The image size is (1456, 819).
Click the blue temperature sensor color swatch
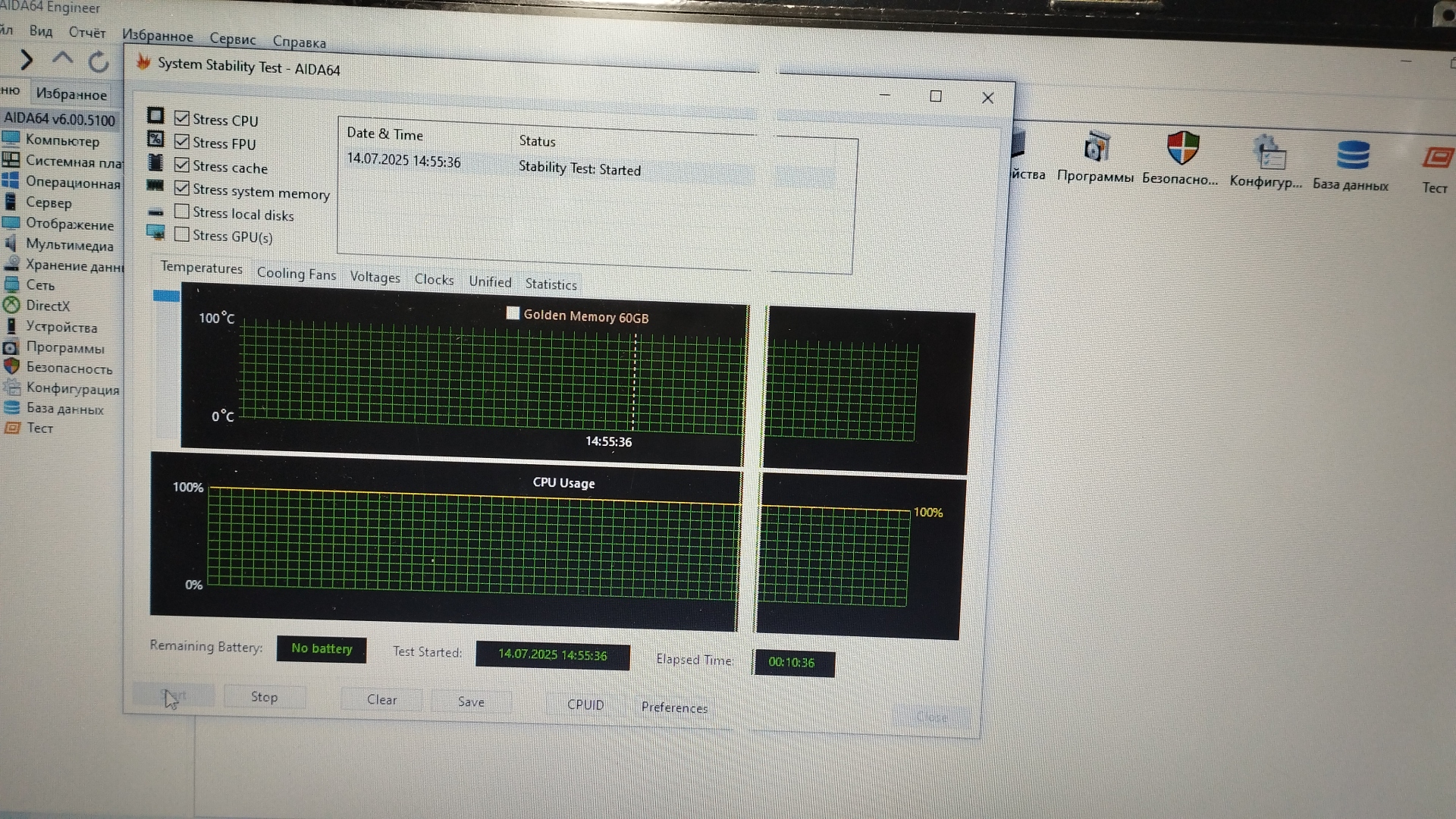tap(166, 296)
